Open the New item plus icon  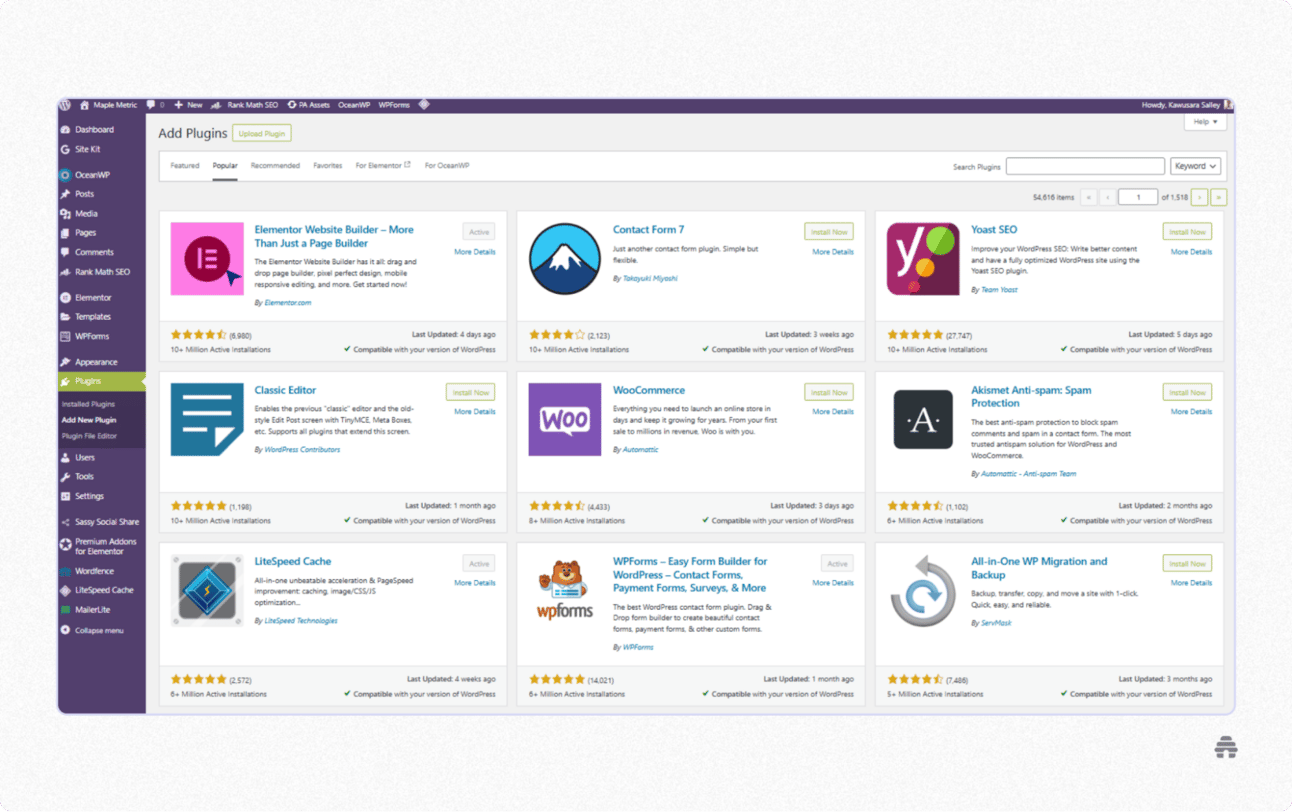(177, 105)
